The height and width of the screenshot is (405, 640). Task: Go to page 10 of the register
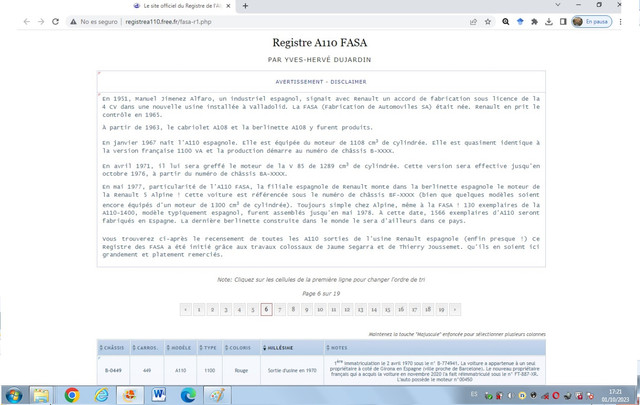coord(320,309)
